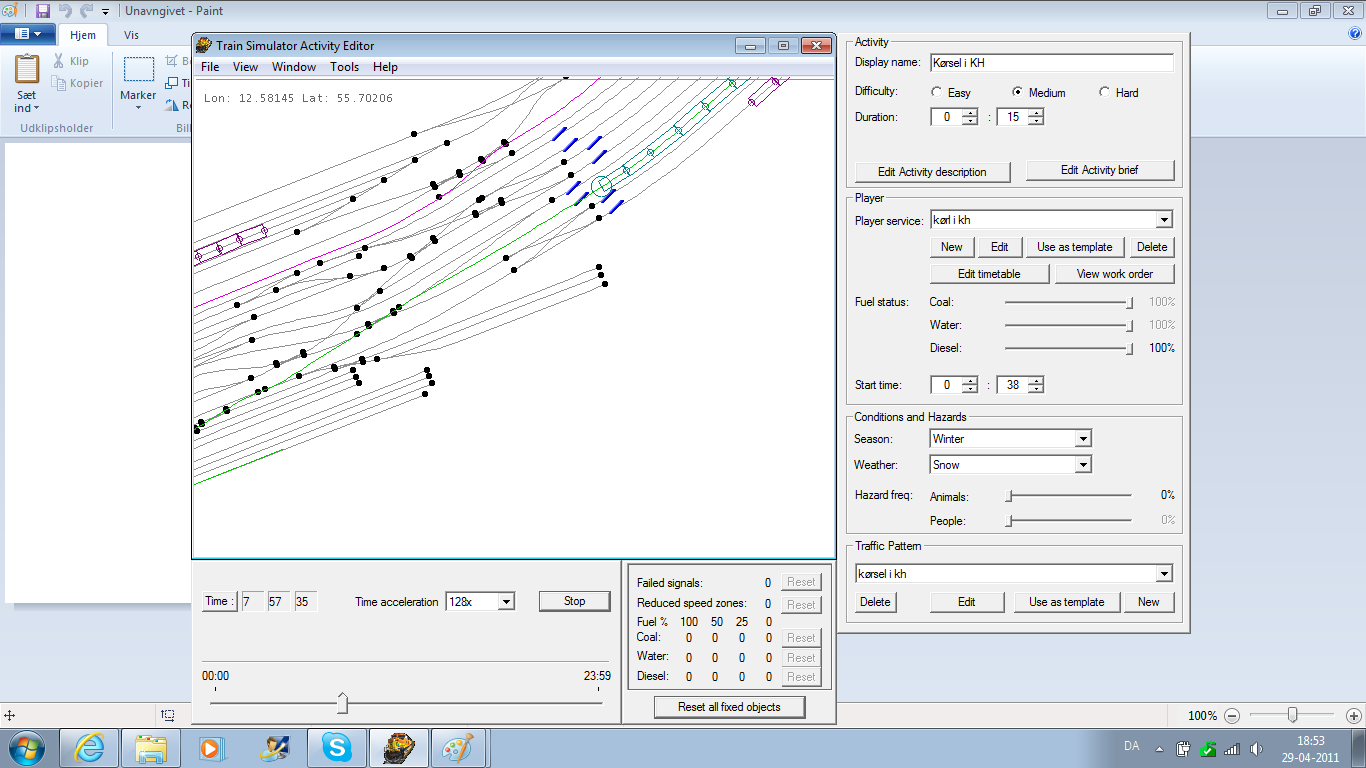Open the Weather dropdown showing Snow
This screenshot has height=768, width=1366.
tap(1083, 465)
